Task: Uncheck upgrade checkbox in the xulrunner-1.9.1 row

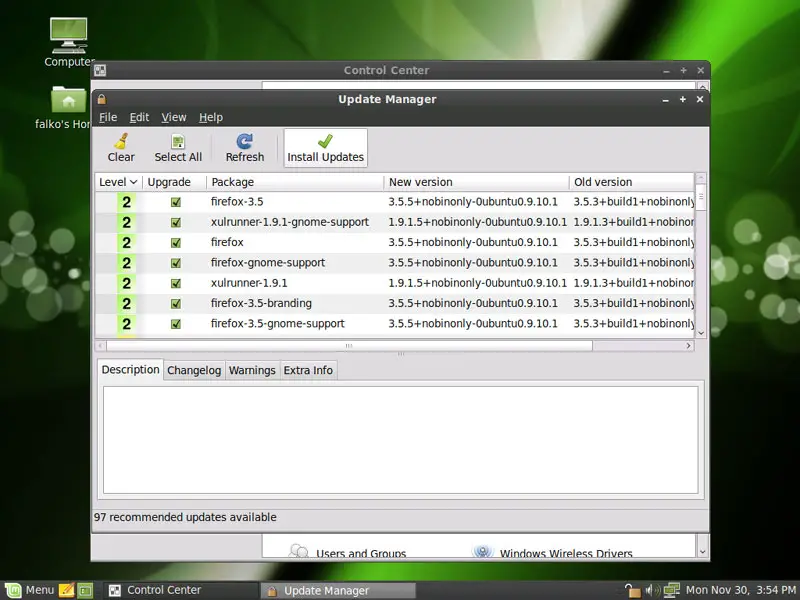Action: coord(176,283)
